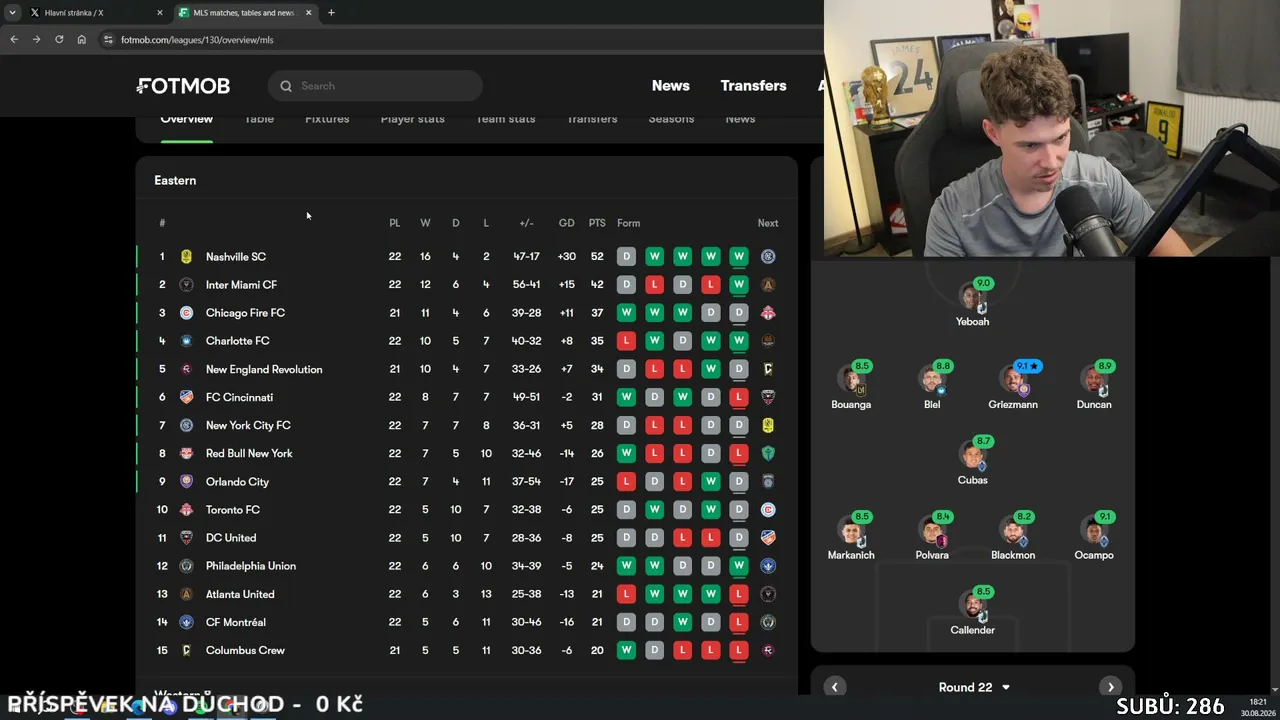Open the Philadelphia Union team link

[251, 566]
